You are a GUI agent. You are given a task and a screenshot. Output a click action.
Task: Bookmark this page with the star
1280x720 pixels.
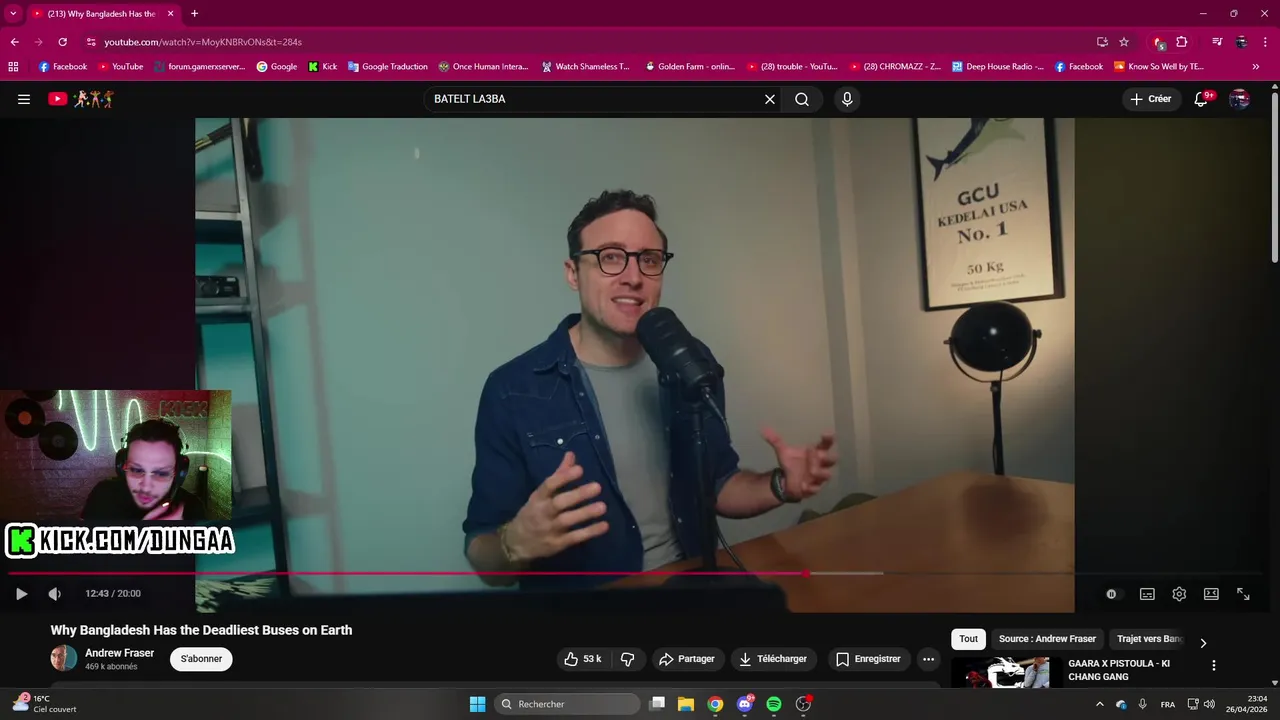pos(1124,42)
